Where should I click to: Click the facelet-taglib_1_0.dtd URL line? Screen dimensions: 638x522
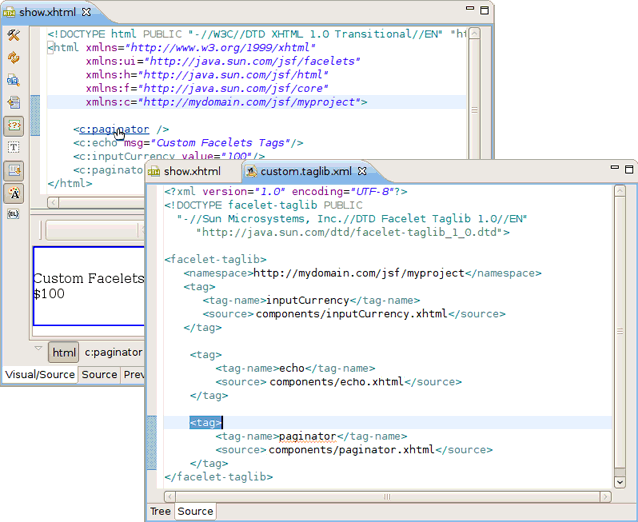pyautogui.click(x=352, y=232)
